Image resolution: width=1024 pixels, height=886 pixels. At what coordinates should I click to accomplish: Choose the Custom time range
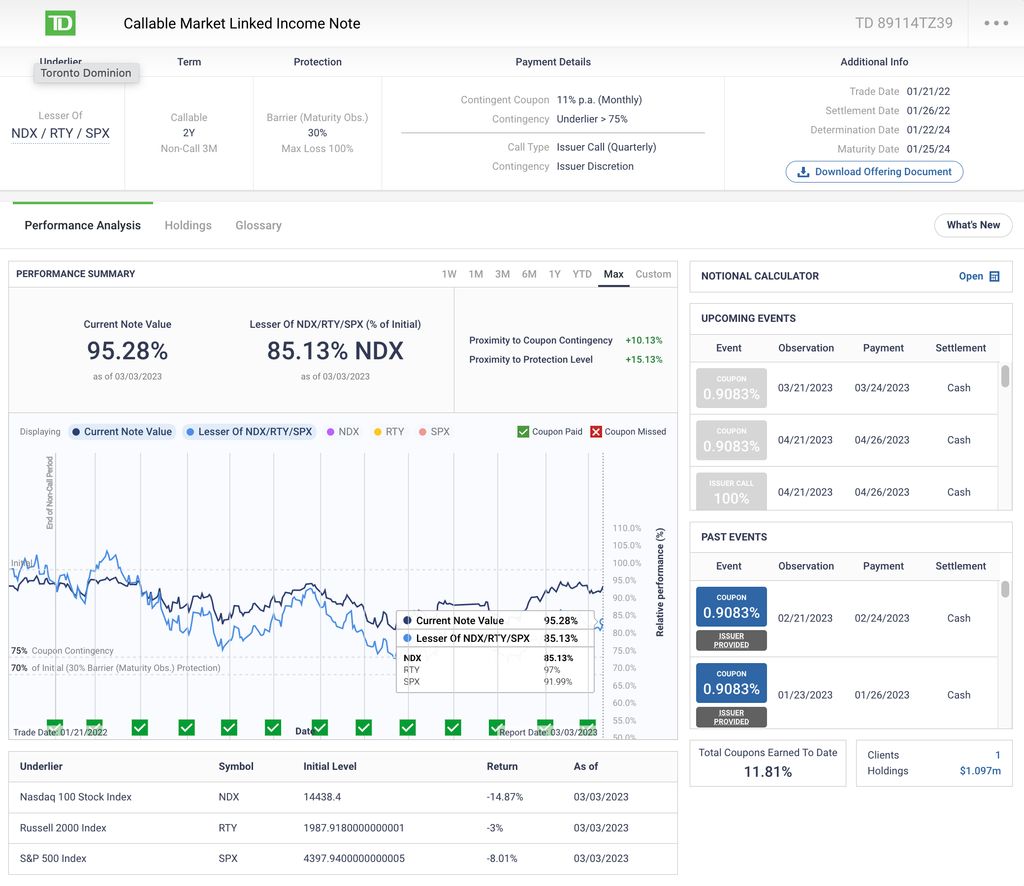pyautogui.click(x=653, y=274)
